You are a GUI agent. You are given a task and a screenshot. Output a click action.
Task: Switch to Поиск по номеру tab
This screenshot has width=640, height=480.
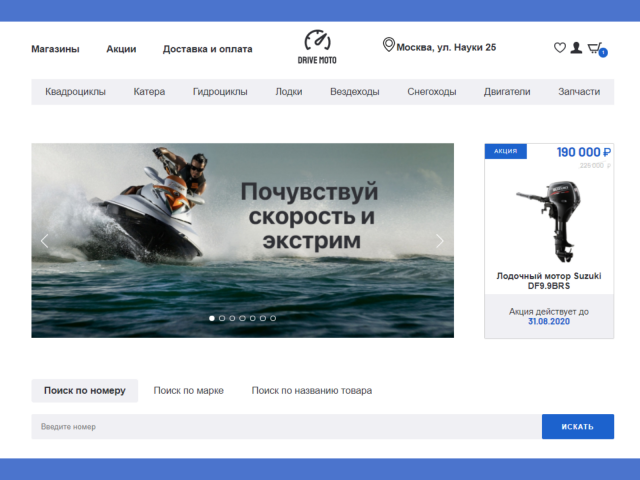pyautogui.click(x=84, y=391)
